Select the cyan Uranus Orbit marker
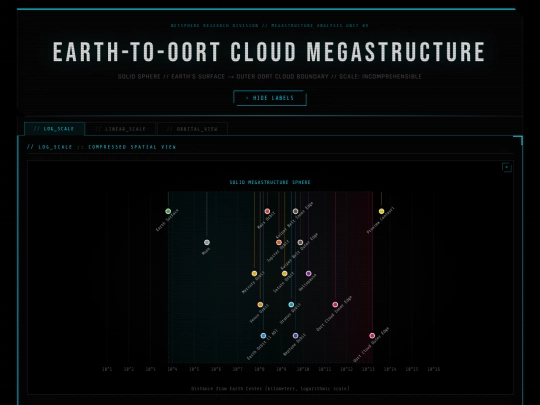 [291, 304]
